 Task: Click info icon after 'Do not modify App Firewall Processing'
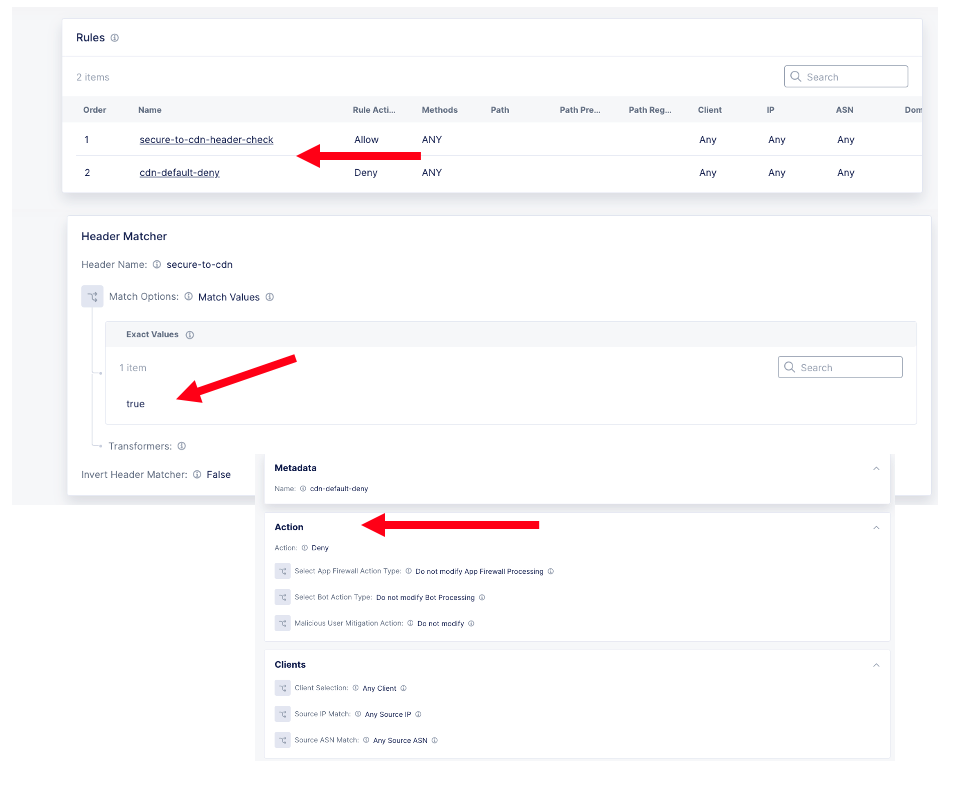tap(550, 571)
